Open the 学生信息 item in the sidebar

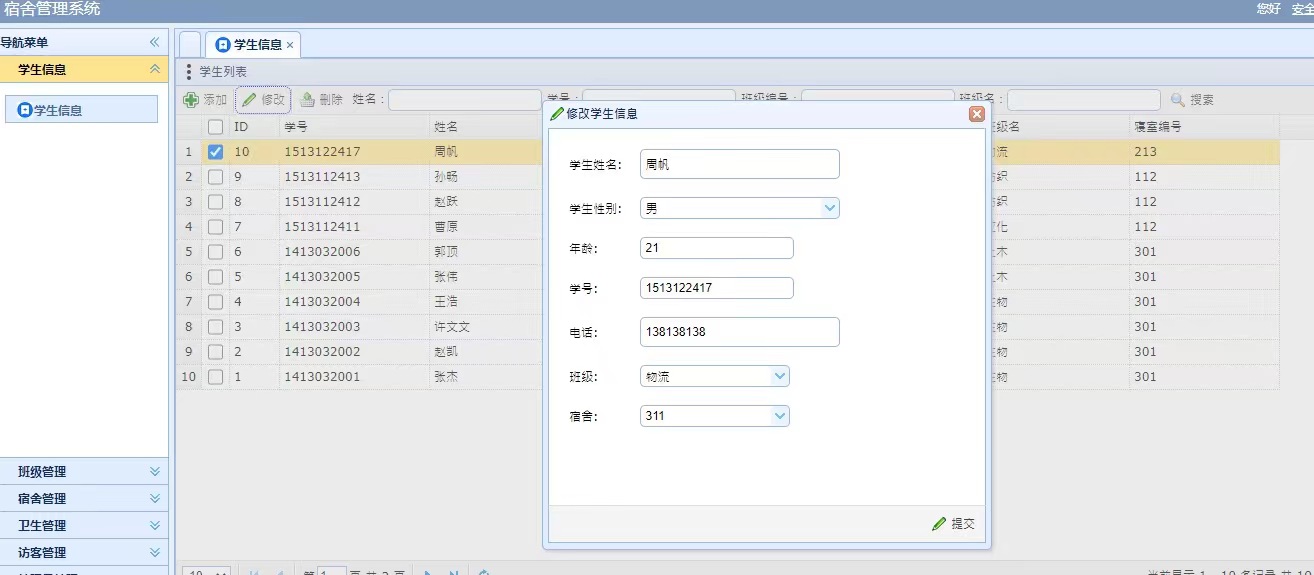tap(81, 110)
